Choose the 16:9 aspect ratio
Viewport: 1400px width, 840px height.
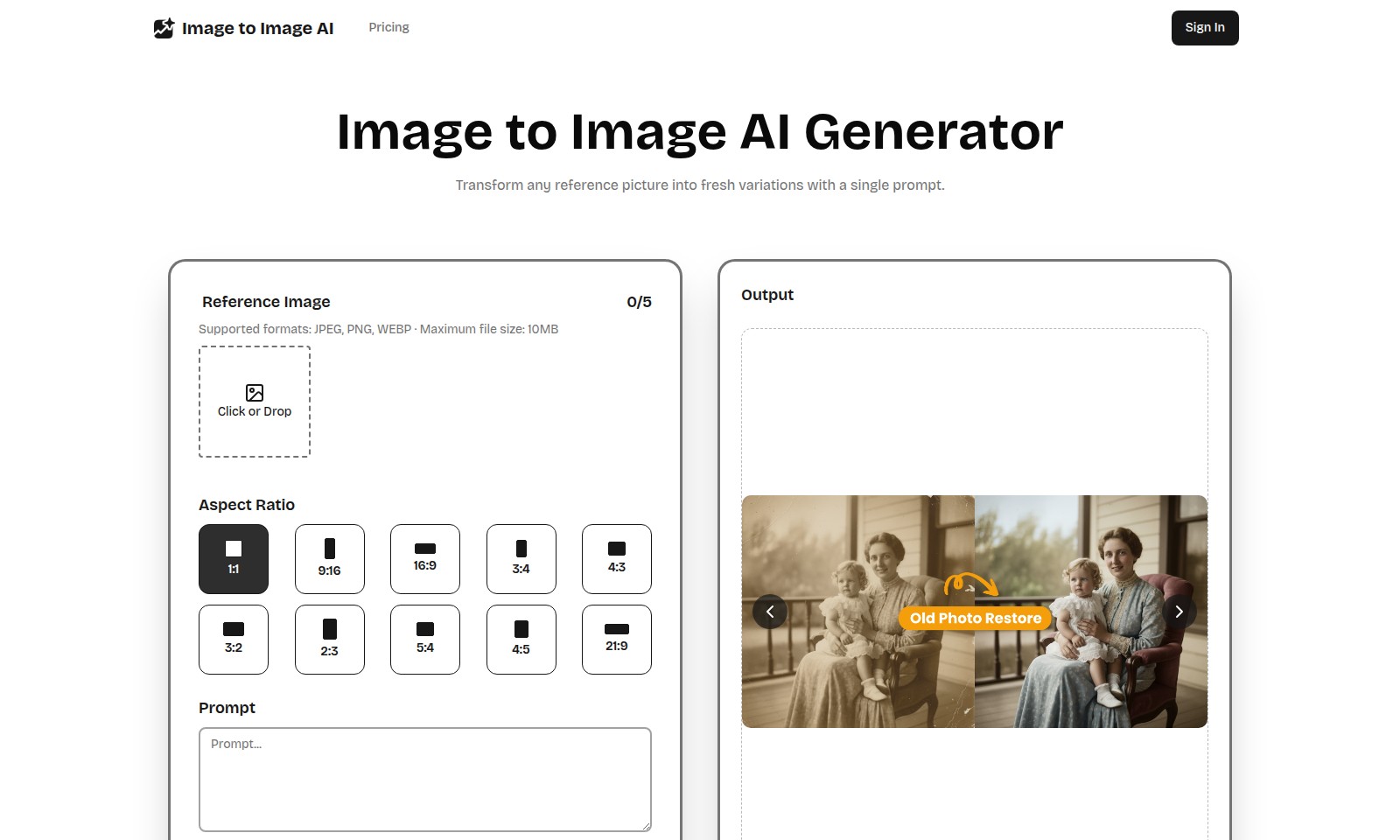point(425,559)
